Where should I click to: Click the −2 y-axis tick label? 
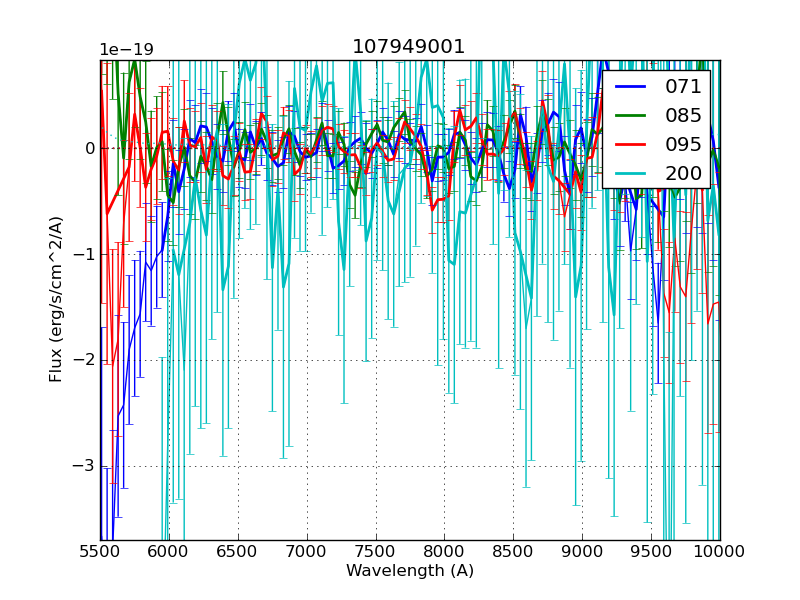(x=84, y=360)
